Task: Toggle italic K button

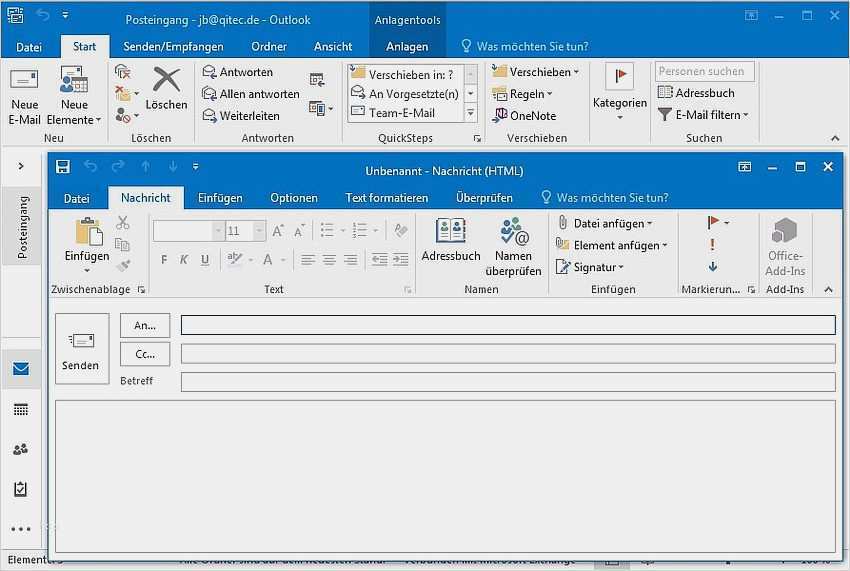Action: (184, 260)
